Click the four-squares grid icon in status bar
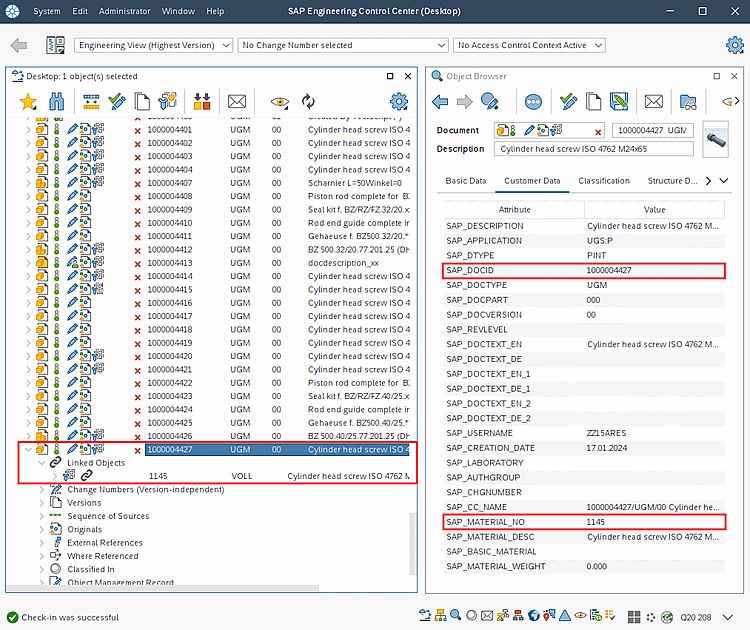This screenshot has width=750, height=630. click(x=634, y=617)
